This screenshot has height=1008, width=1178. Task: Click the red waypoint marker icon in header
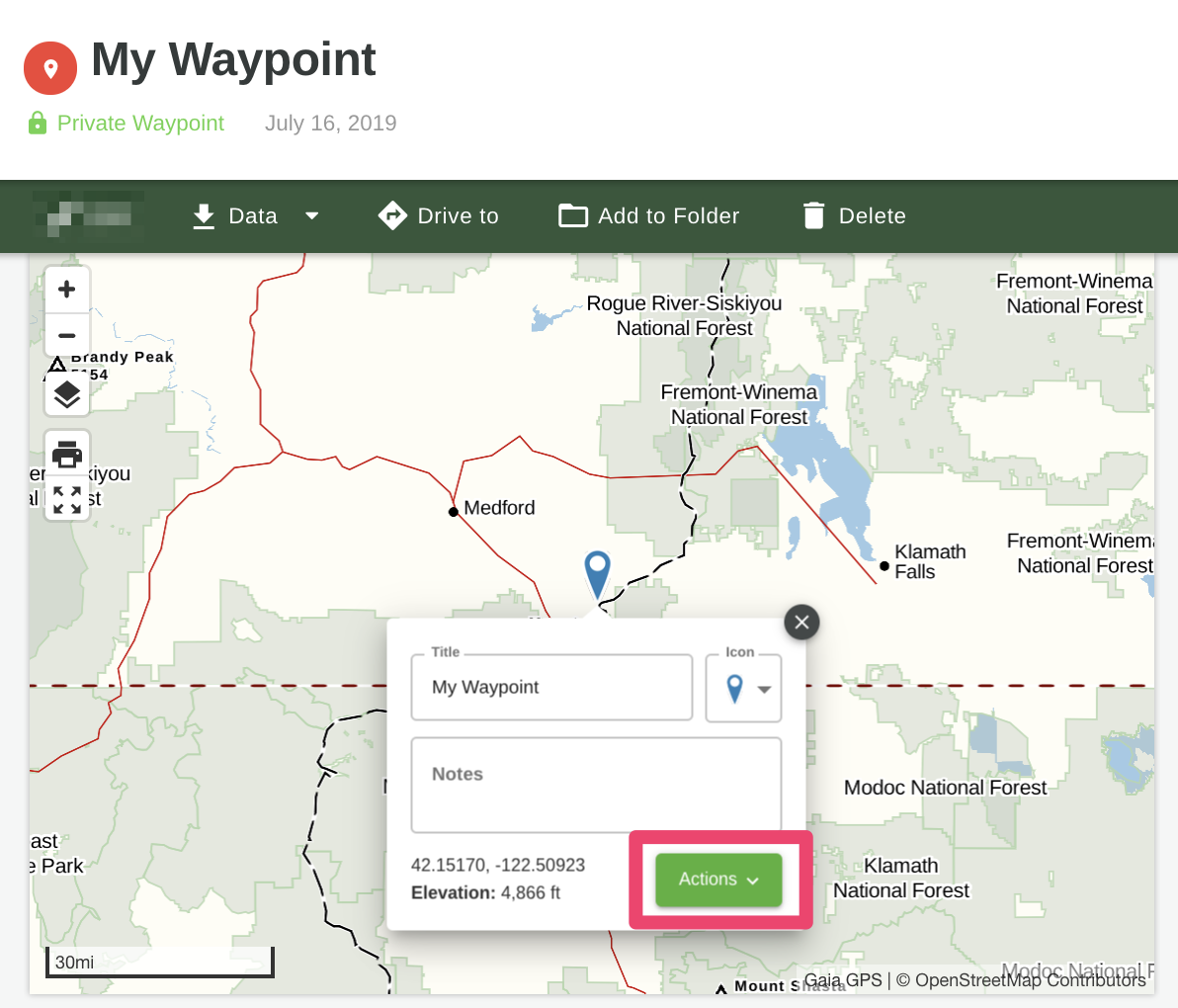click(49, 67)
